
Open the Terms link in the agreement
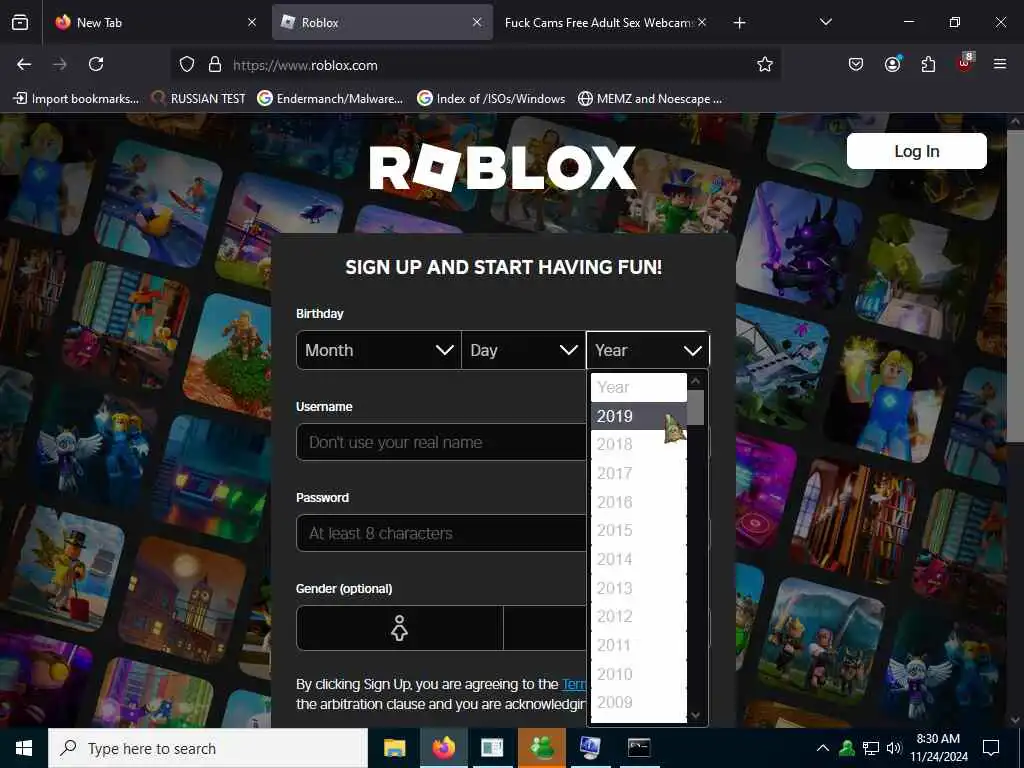pos(574,684)
